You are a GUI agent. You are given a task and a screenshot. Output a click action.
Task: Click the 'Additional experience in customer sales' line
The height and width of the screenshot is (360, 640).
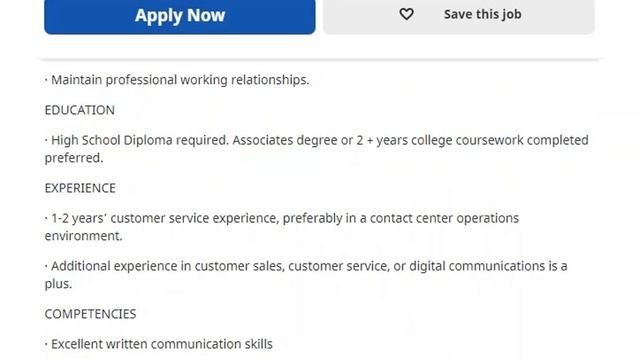click(x=164, y=266)
